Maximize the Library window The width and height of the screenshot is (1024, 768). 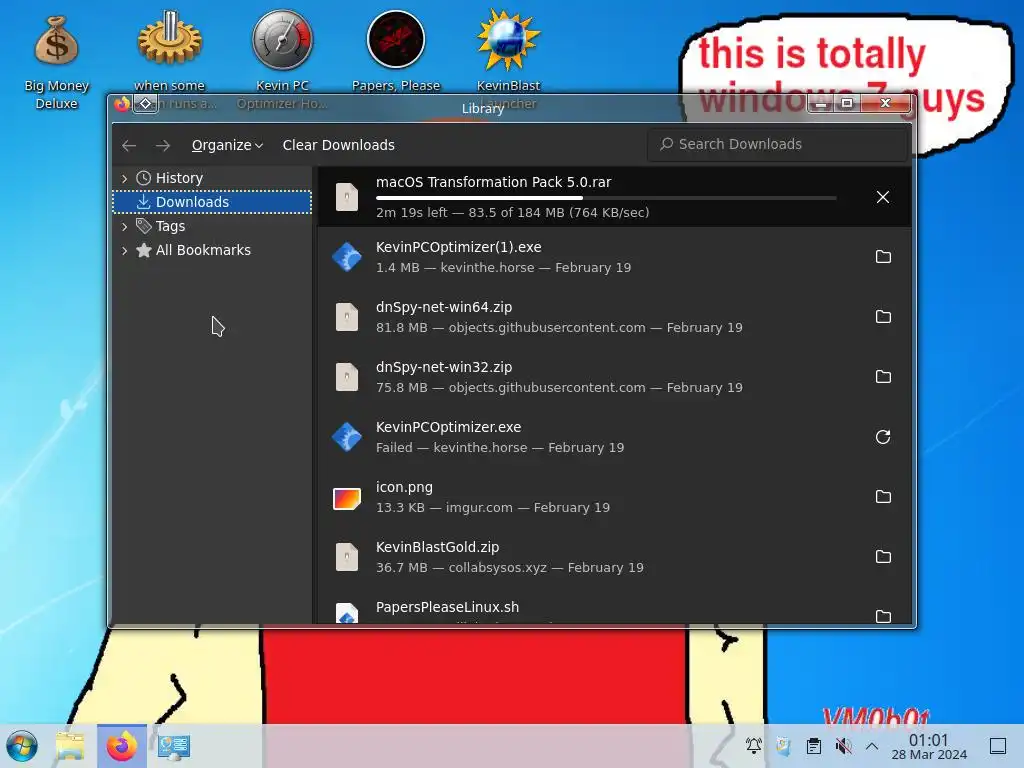pyautogui.click(x=847, y=103)
